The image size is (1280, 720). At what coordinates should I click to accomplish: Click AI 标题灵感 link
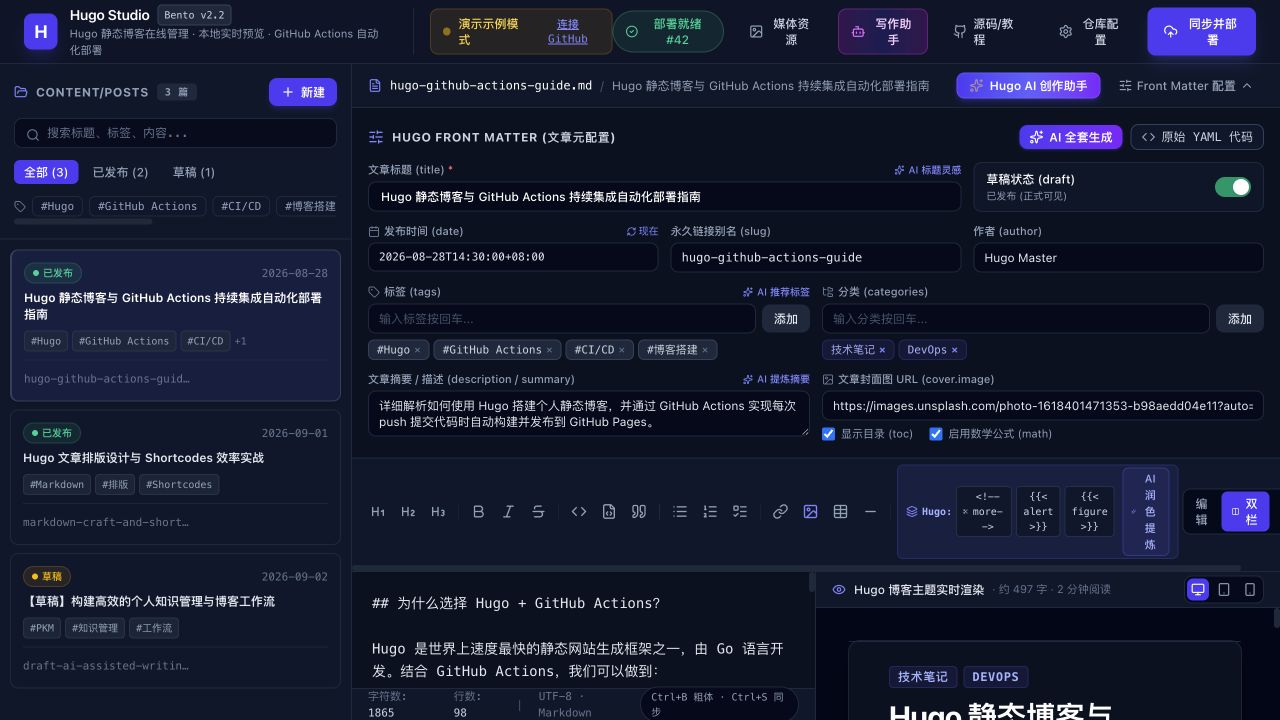click(927, 170)
